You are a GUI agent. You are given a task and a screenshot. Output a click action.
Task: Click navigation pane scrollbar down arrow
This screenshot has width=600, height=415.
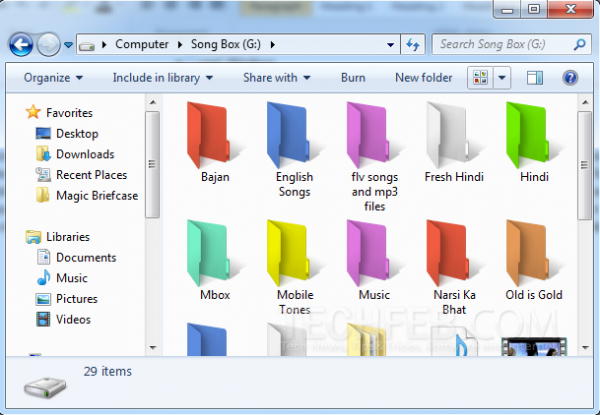153,348
